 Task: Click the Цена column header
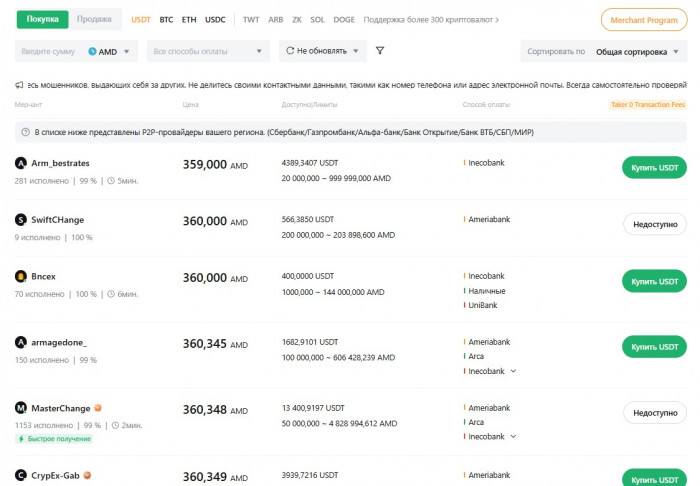191,104
